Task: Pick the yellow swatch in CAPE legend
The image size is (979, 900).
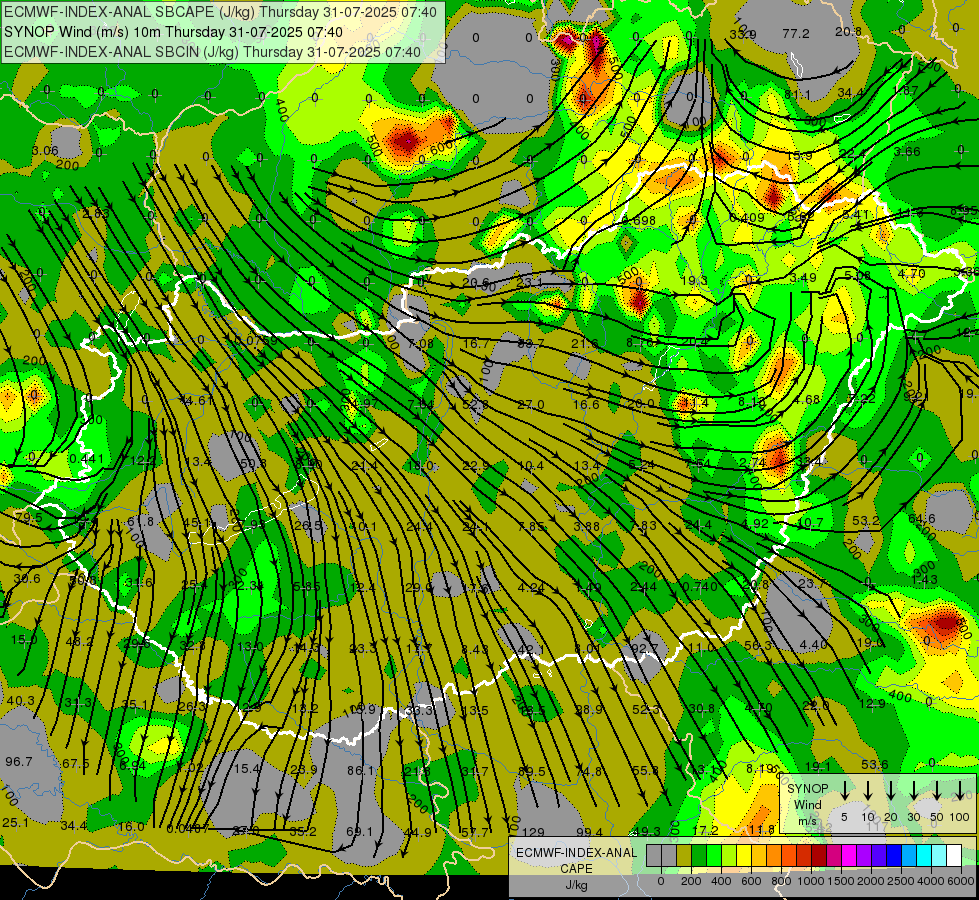Action: click(744, 856)
